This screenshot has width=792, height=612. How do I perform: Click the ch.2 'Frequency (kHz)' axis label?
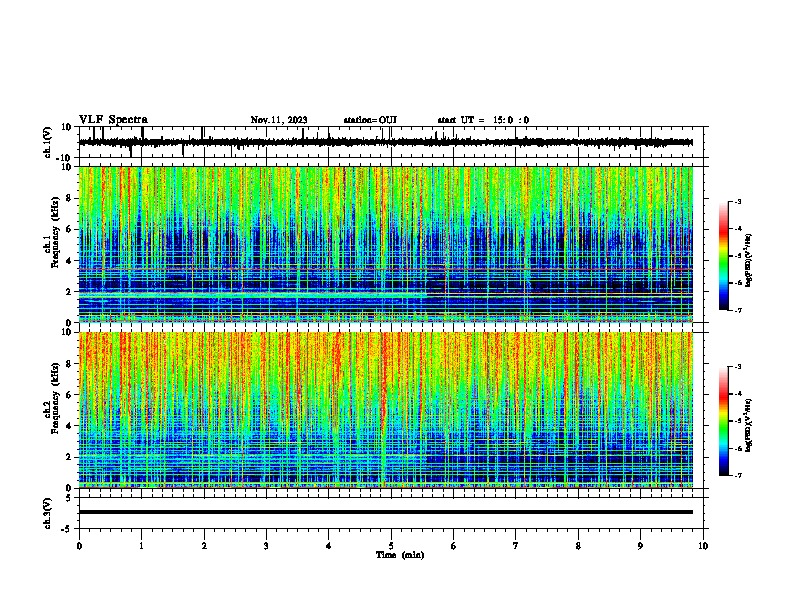[x=55, y=398]
